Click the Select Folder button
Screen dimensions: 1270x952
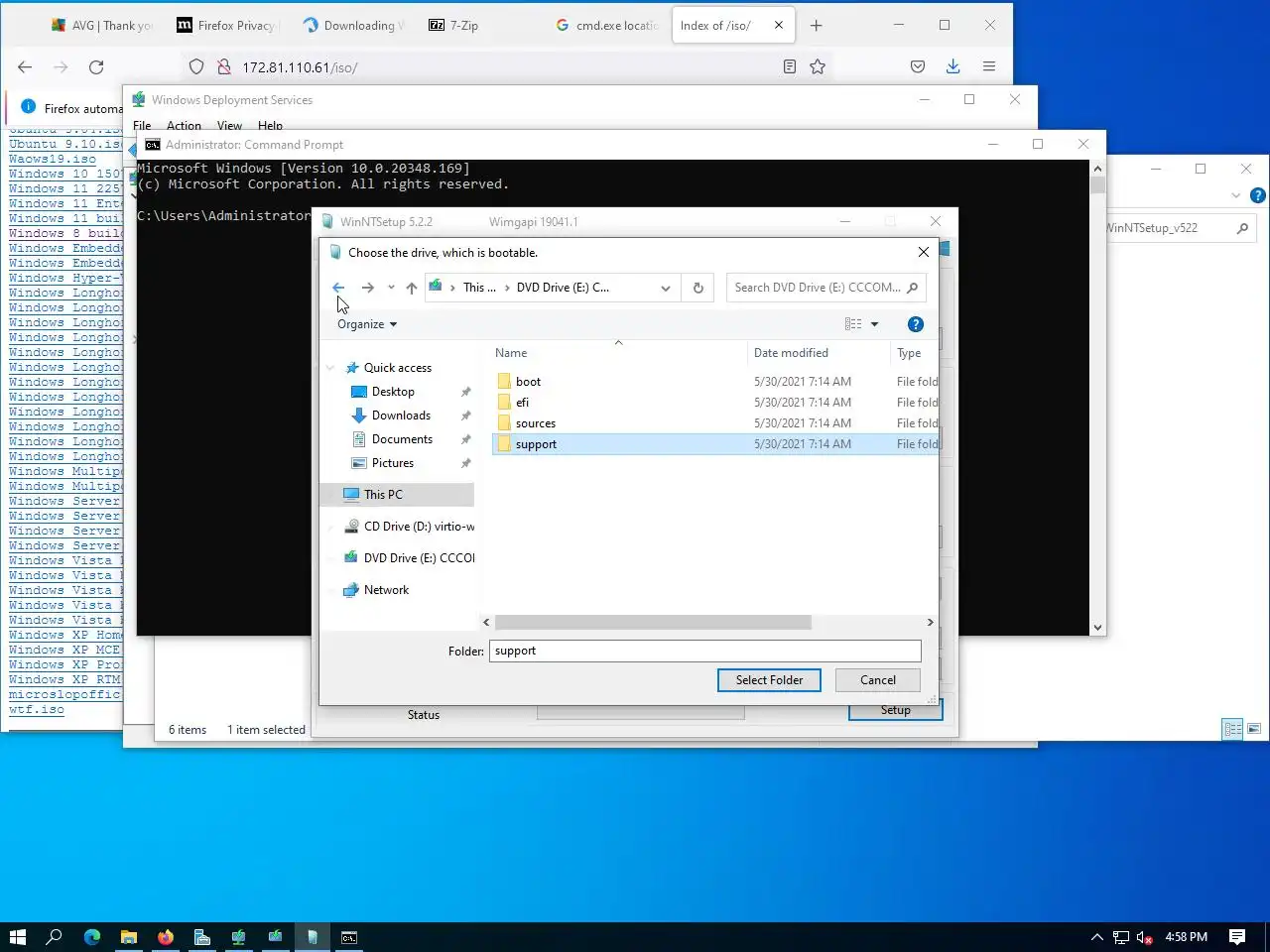tap(769, 680)
